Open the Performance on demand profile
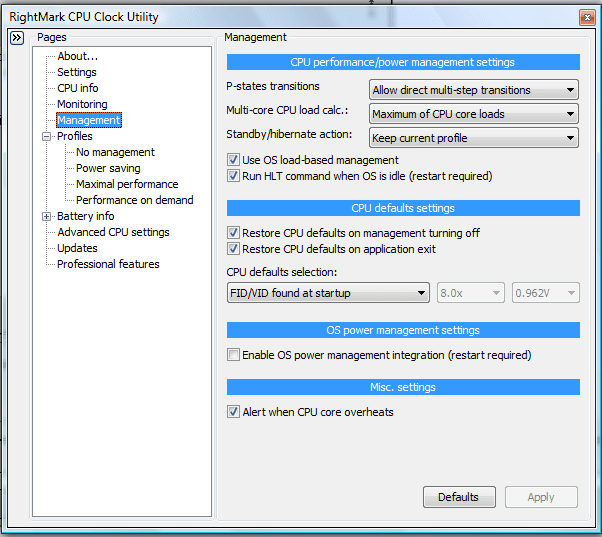602x537 pixels. (x=134, y=200)
